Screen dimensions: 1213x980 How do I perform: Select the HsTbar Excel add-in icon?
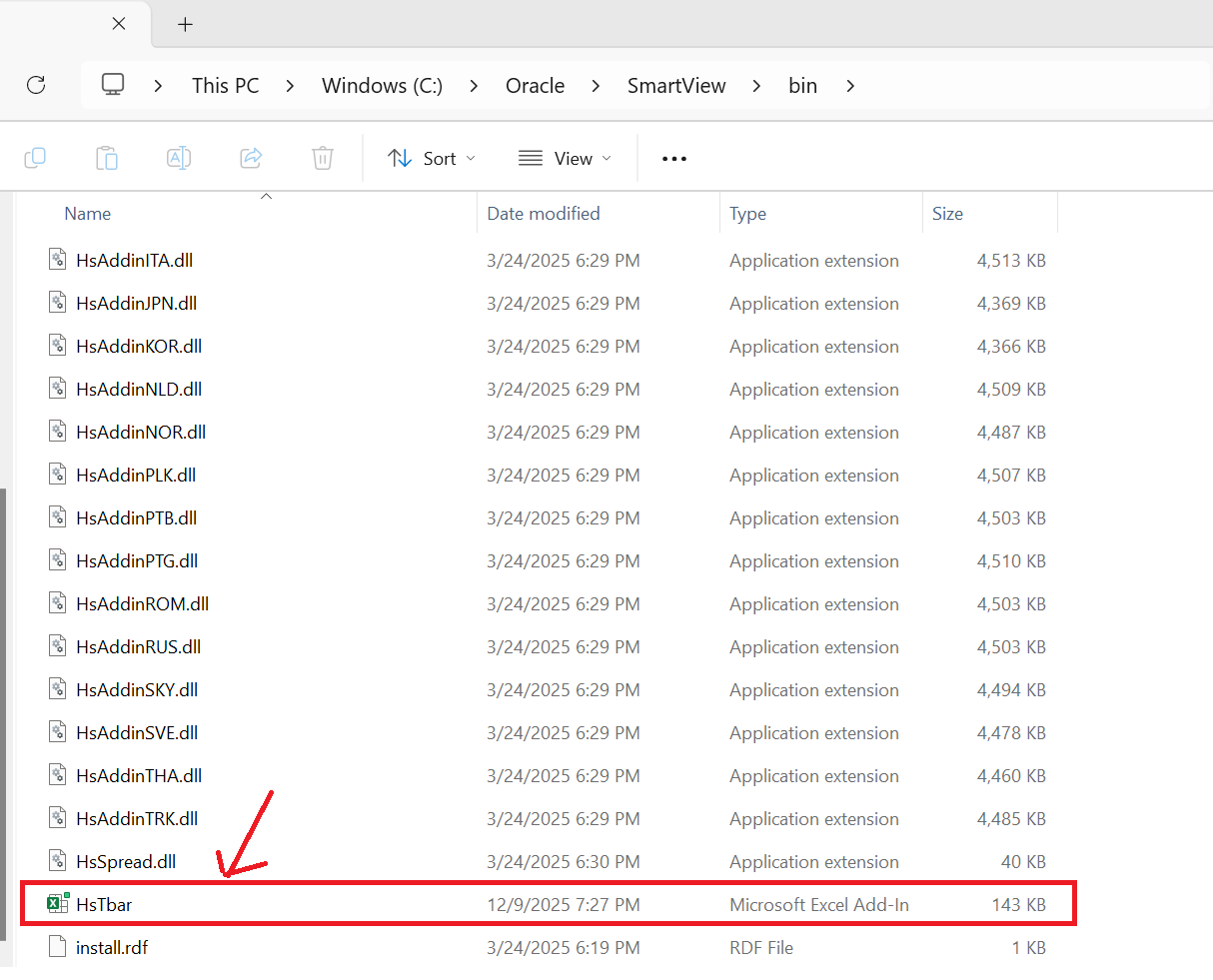[58, 903]
